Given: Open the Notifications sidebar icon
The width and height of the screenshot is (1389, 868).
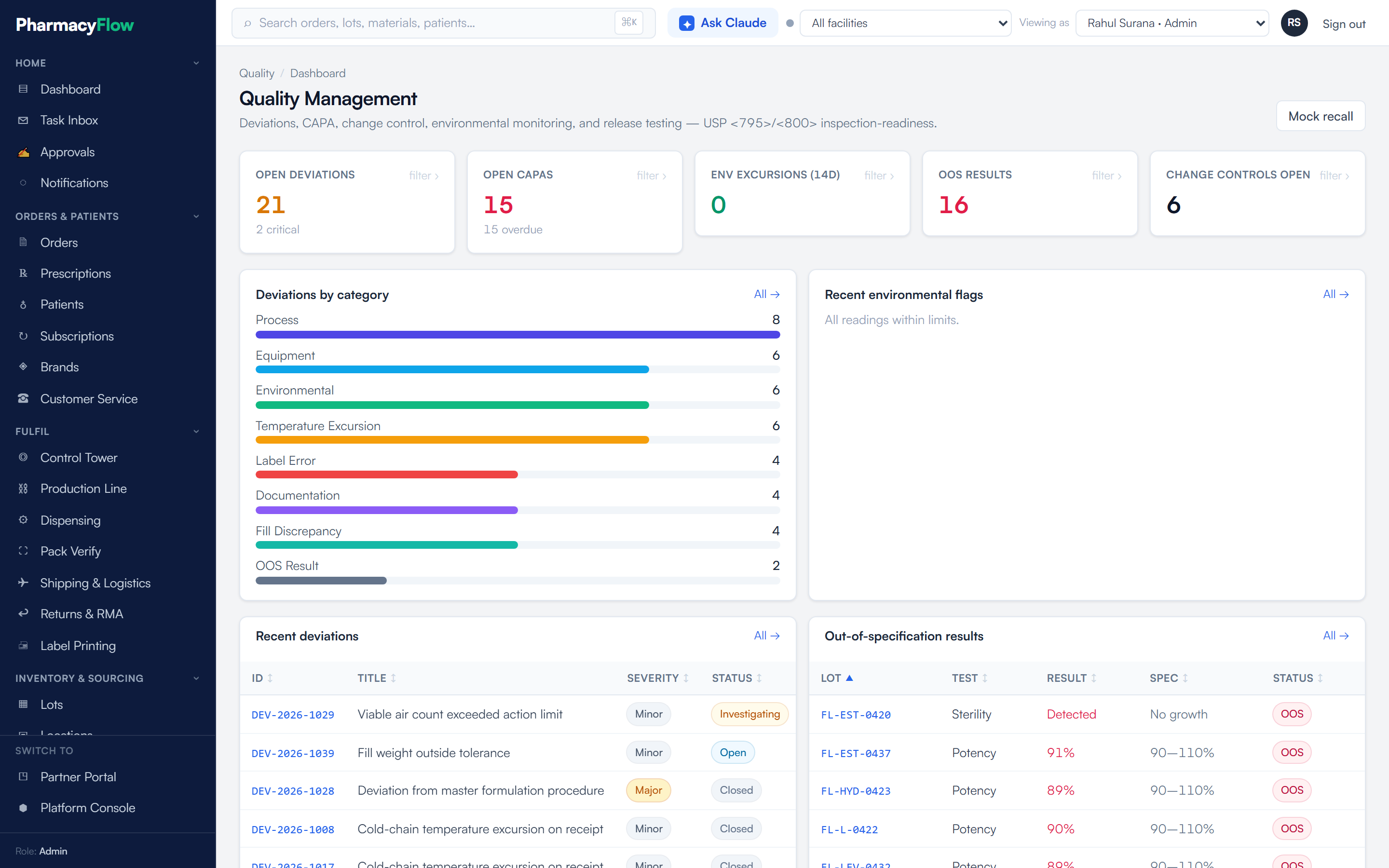Looking at the screenshot, I should coord(23,183).
